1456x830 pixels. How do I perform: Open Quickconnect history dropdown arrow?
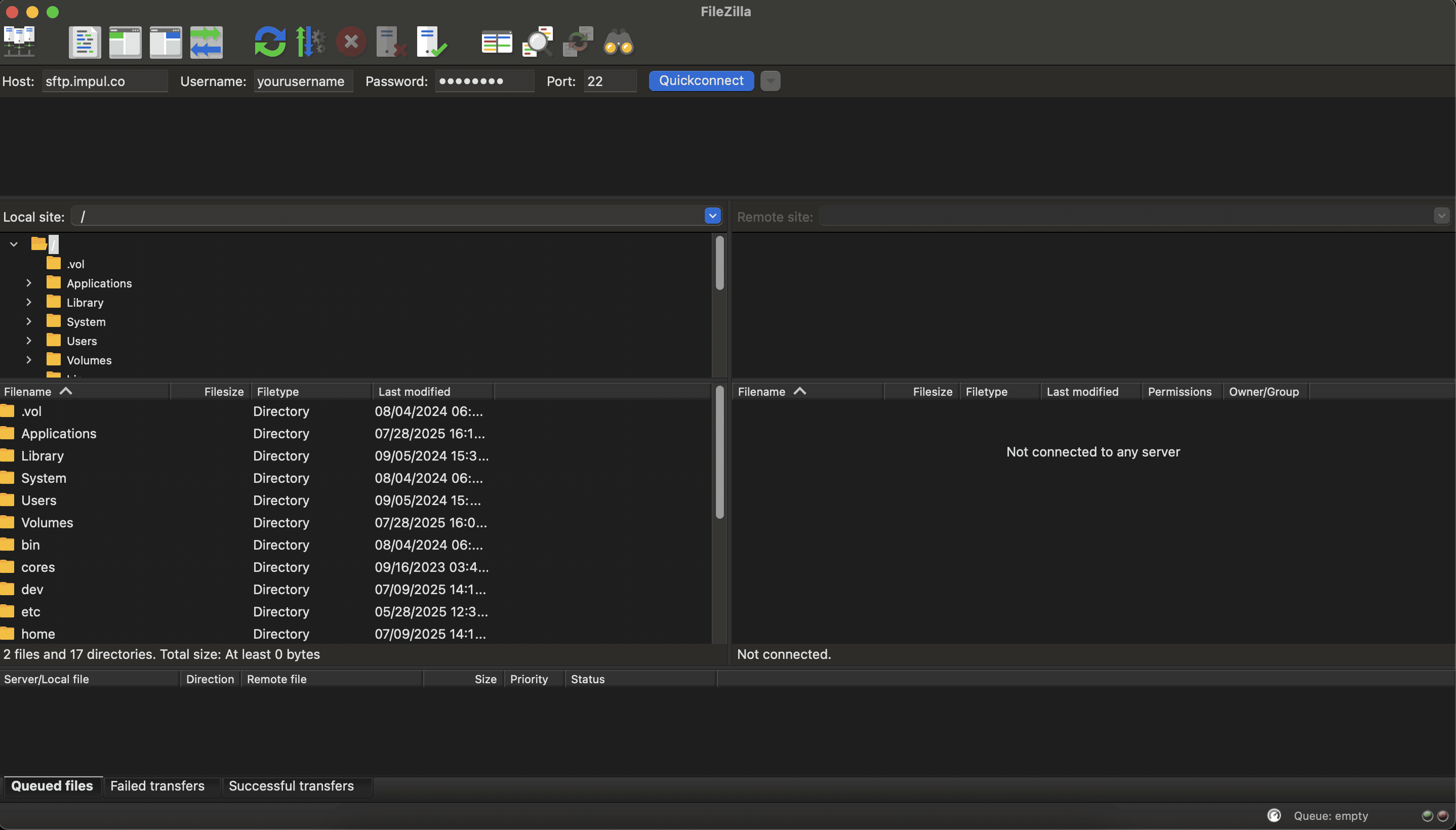(770, 81)
